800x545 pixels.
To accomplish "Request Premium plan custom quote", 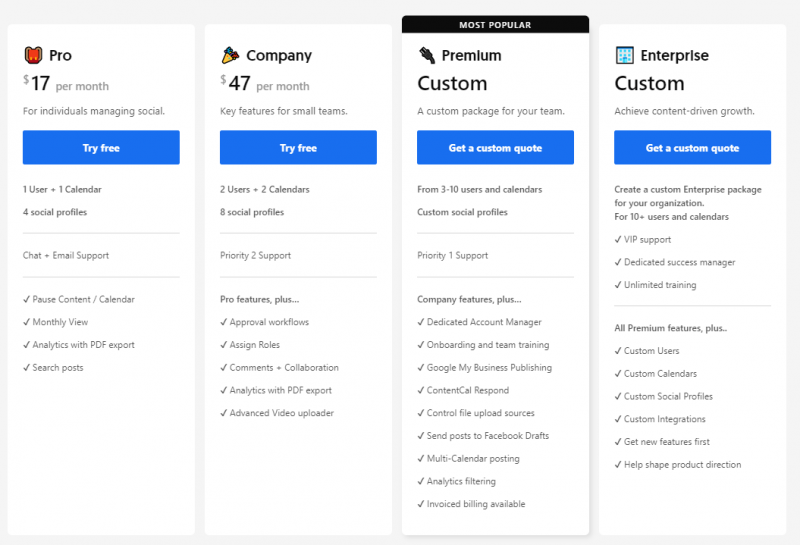I will [495, 147].
